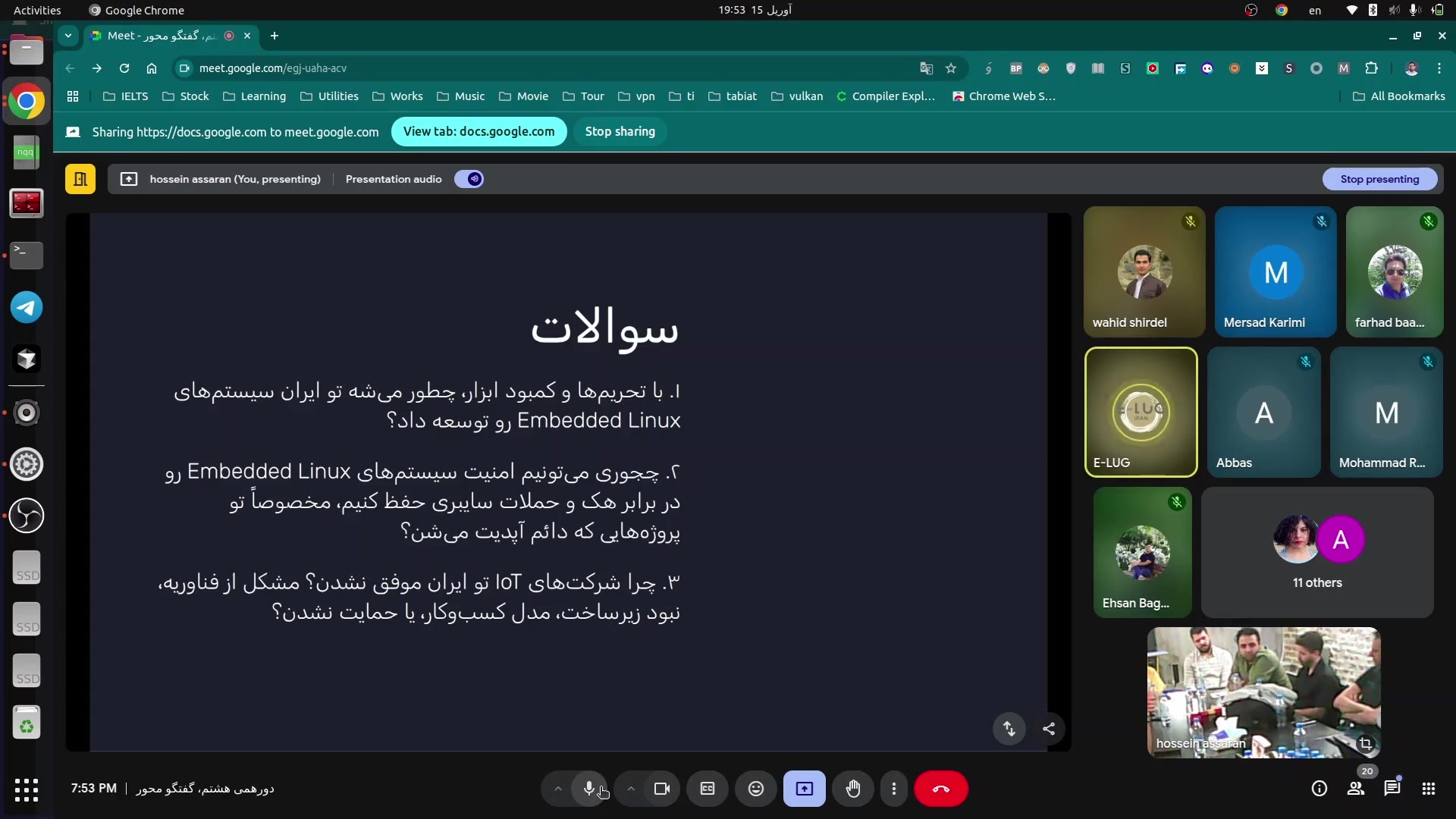Click the red leave call button
This screenshot has width=1456, height=819.
pos(940,789)
